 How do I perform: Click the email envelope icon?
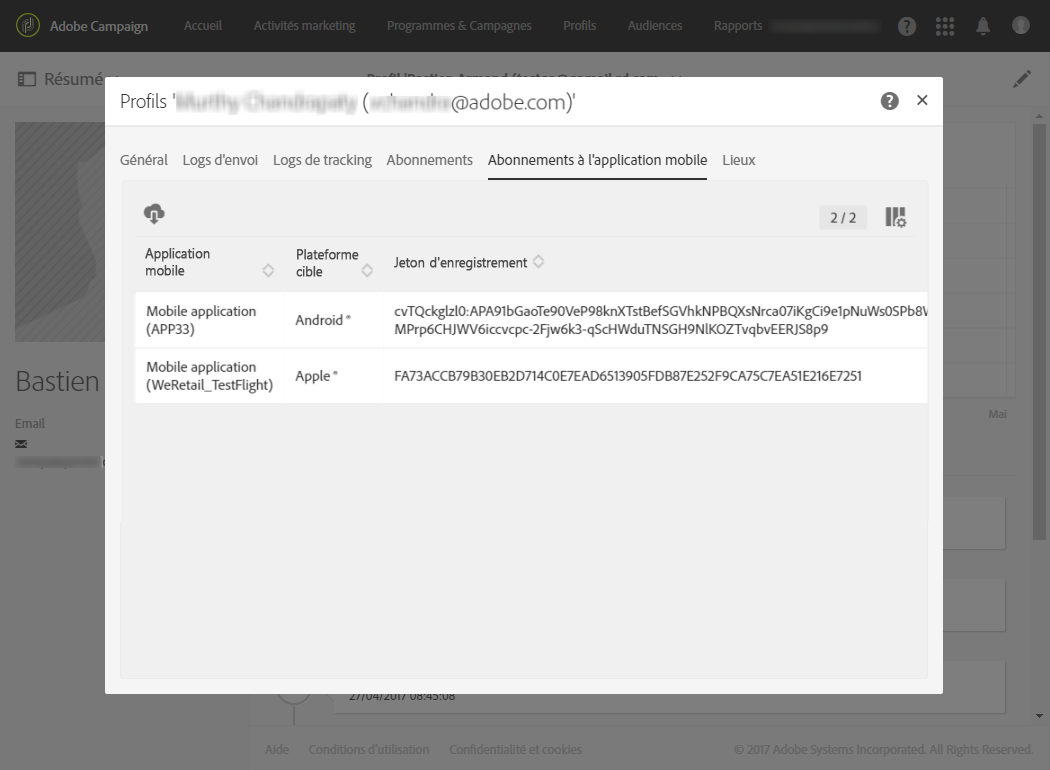click(x=21, y=443)
